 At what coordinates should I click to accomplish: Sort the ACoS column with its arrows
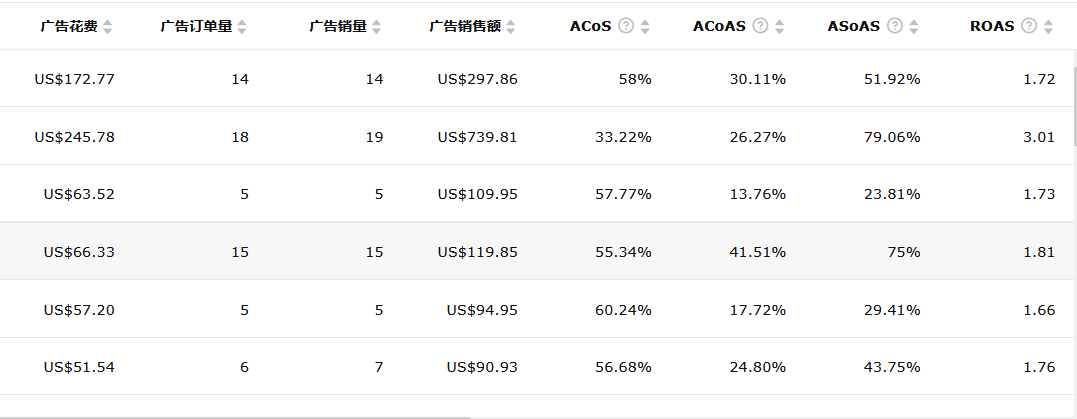(645, 27)
